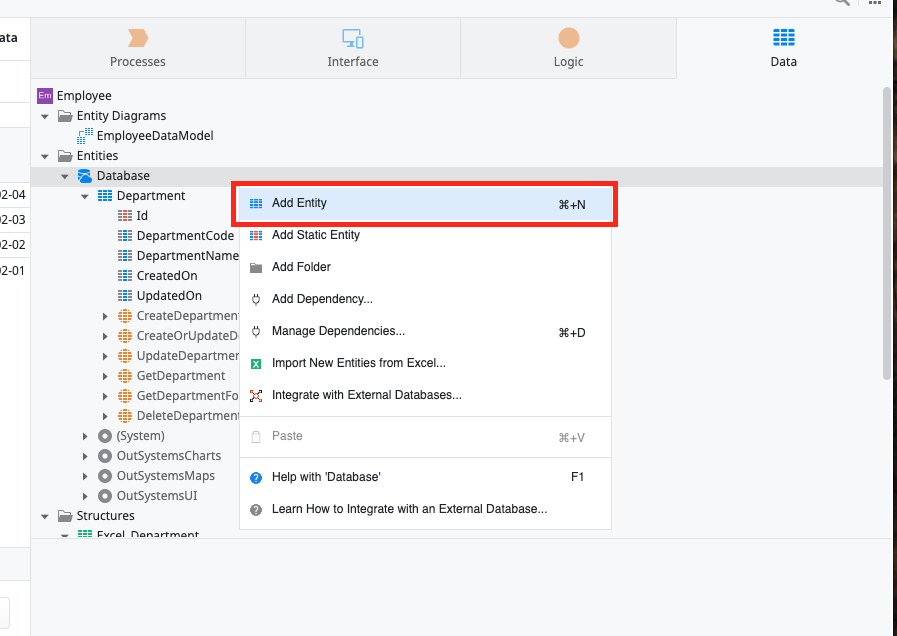Open the Logic tab
897x636 pixels.
[x=568, y=48]
